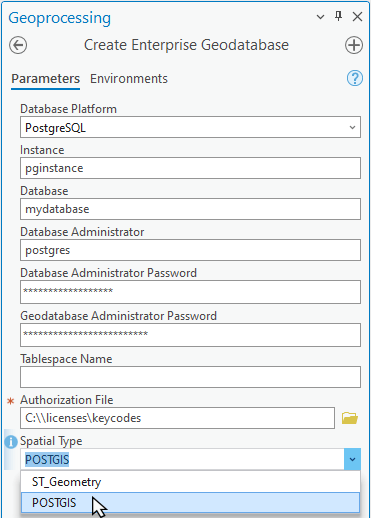Click the red asterisk next to Authorization File
Viewport: 371px width, 518px height.
point(11,401)
